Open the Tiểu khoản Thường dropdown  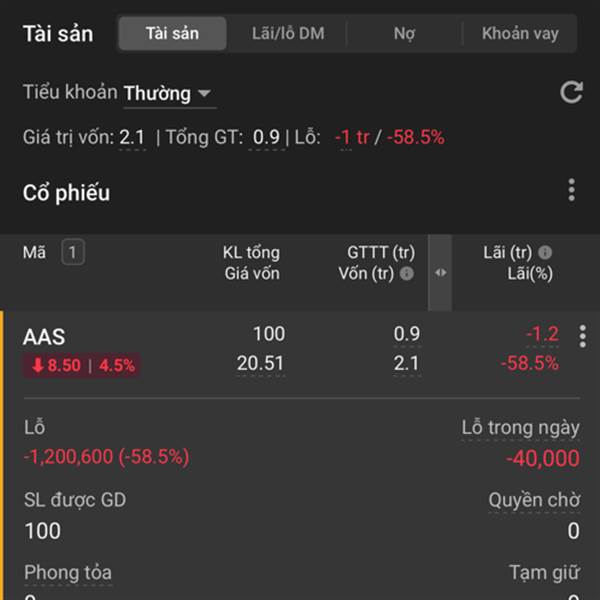(168, 94)
